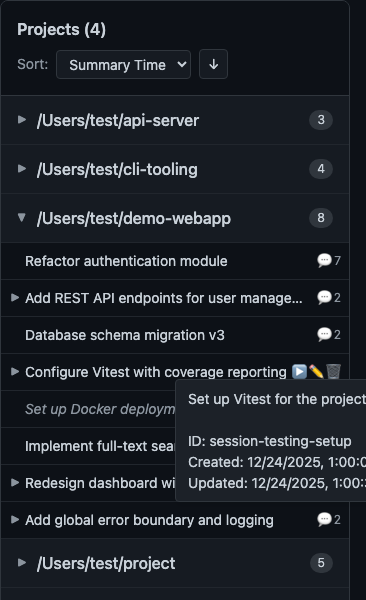
Task: Expand Add REST API endpoints session
Action: (15, 297)
